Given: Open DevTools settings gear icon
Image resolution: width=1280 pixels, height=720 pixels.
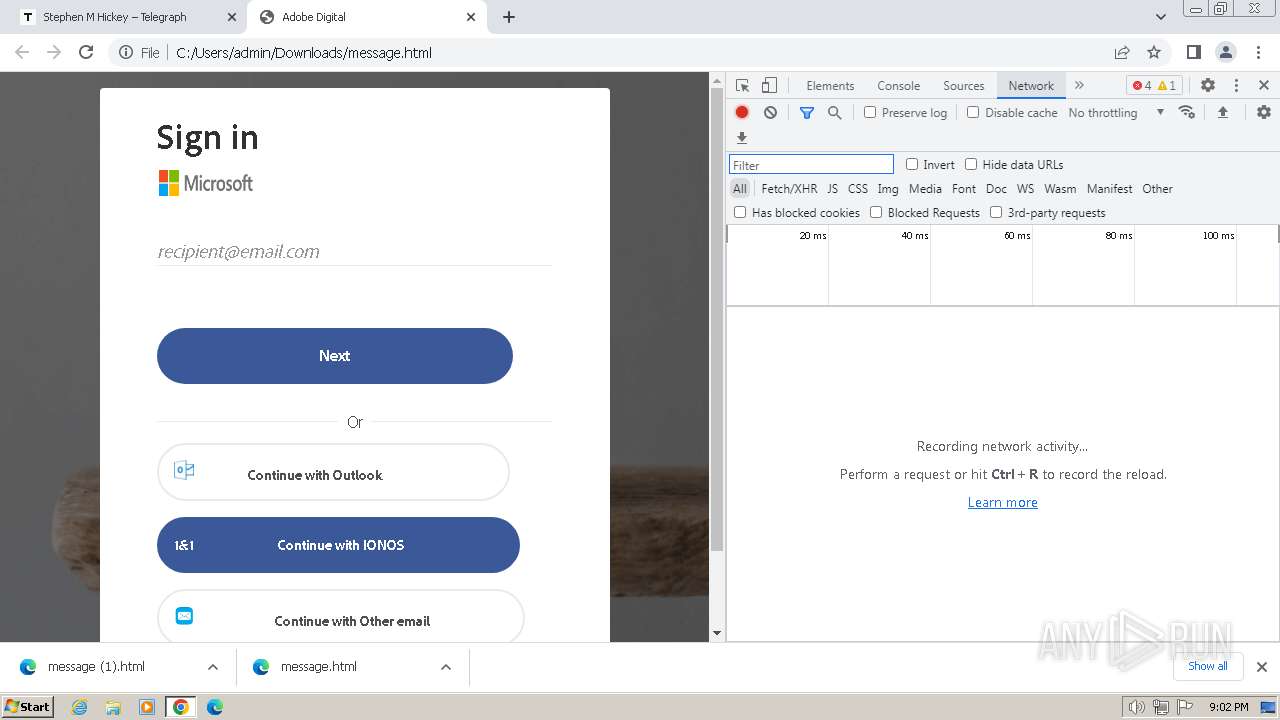Looking at the screenshot, I should (x=1208, y=85).
